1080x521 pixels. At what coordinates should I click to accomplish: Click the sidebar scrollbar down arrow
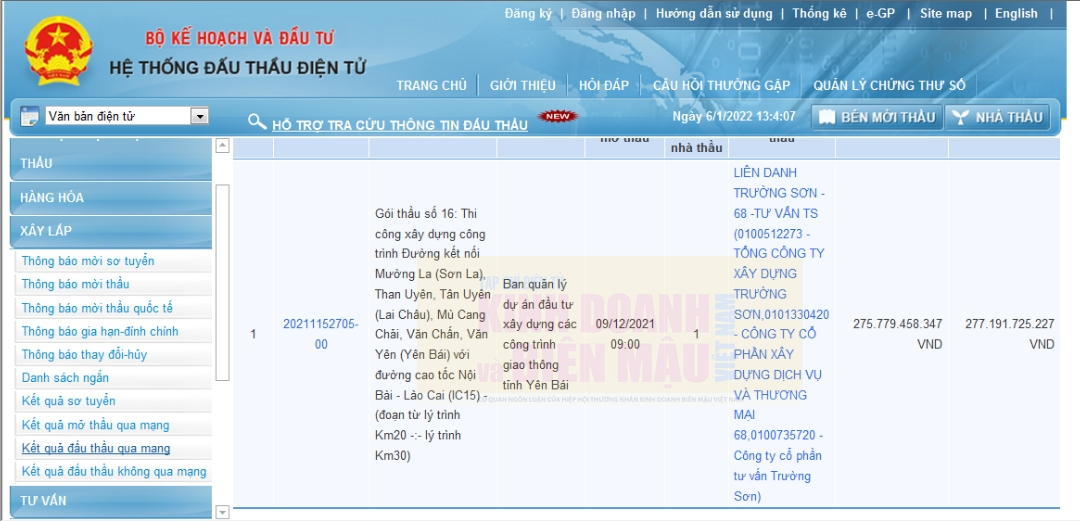click(x=222, y=512)
